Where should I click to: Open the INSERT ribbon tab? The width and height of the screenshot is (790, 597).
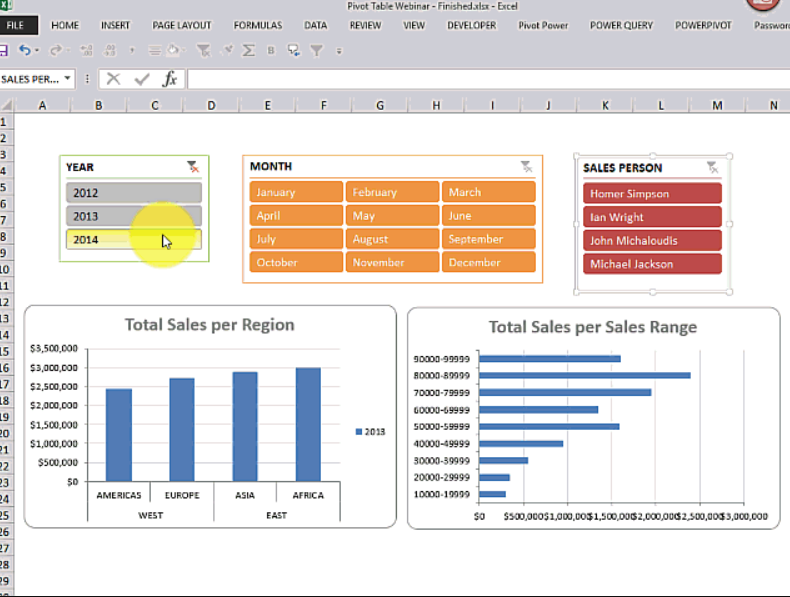point(115,25)
